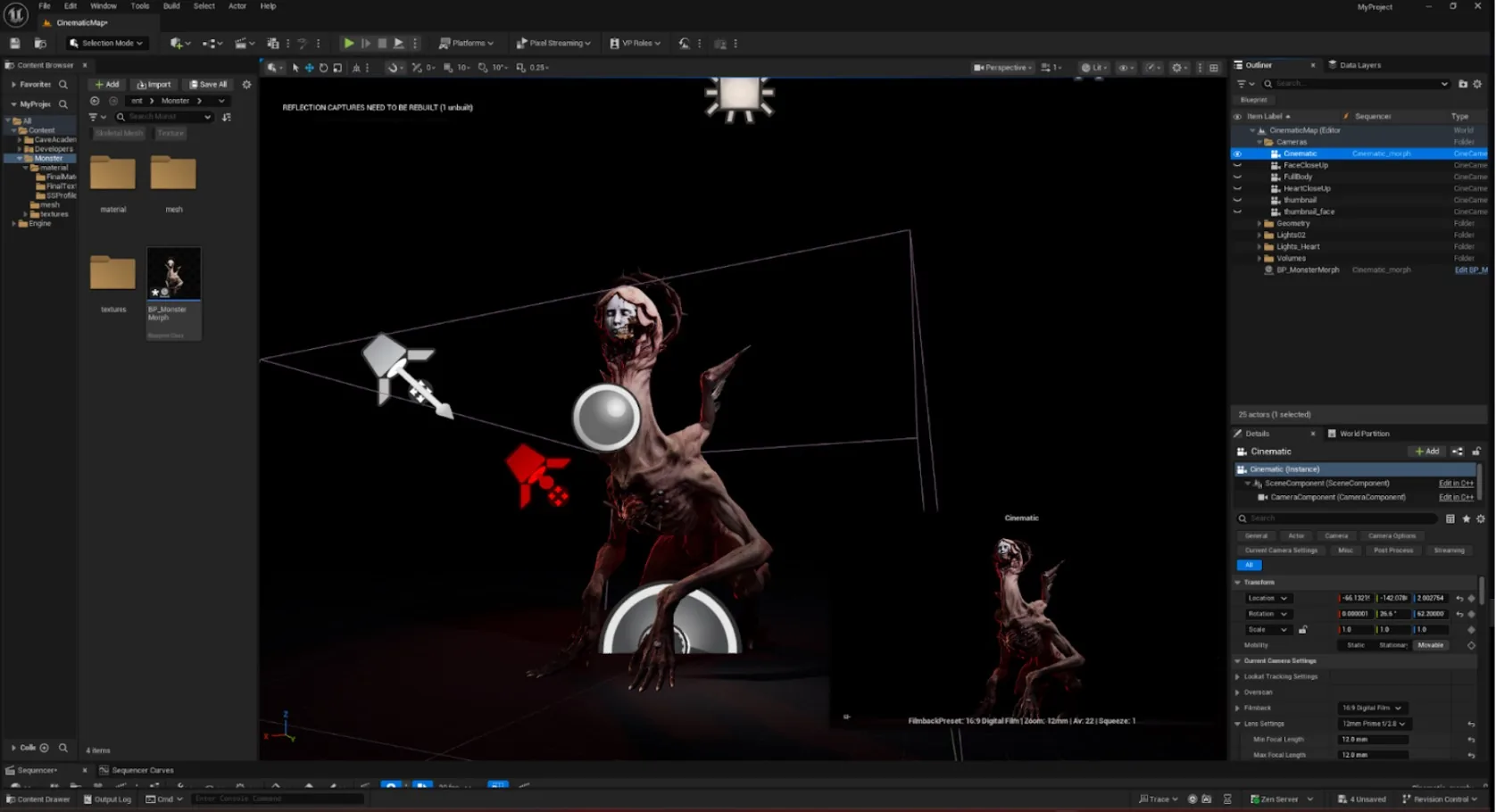1496x812 pixels.
Task: Open viewport show flags eye icon
Action: 1124,68
